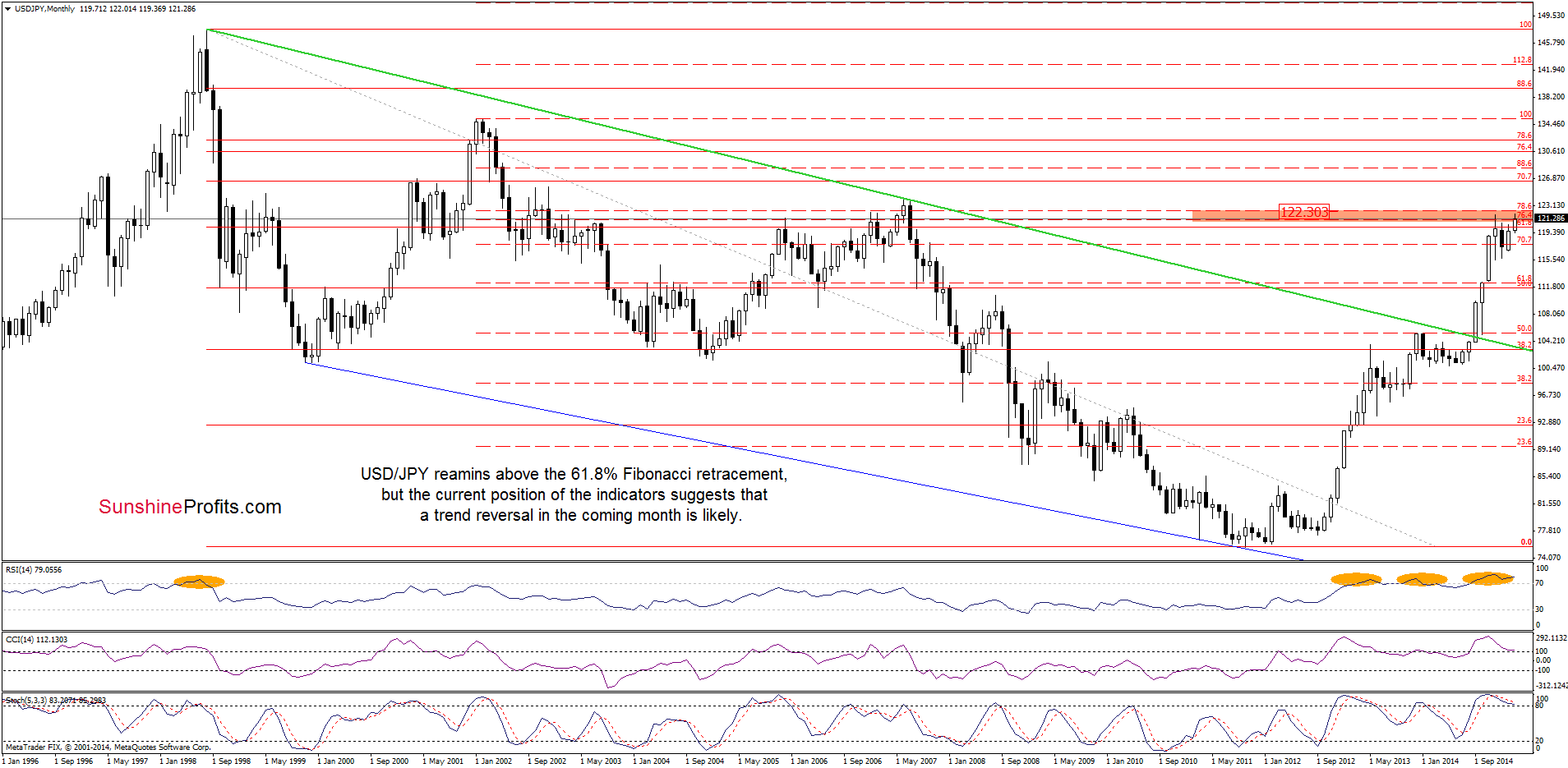Click the 50.0 Fibonacci level label
1568x768 pixels.
[x=1524, y=329]
